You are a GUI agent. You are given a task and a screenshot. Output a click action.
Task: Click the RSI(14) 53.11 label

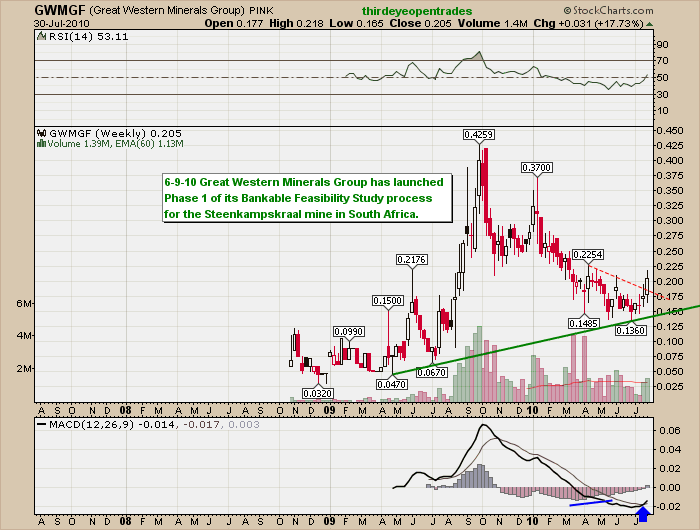coord(88,37)
